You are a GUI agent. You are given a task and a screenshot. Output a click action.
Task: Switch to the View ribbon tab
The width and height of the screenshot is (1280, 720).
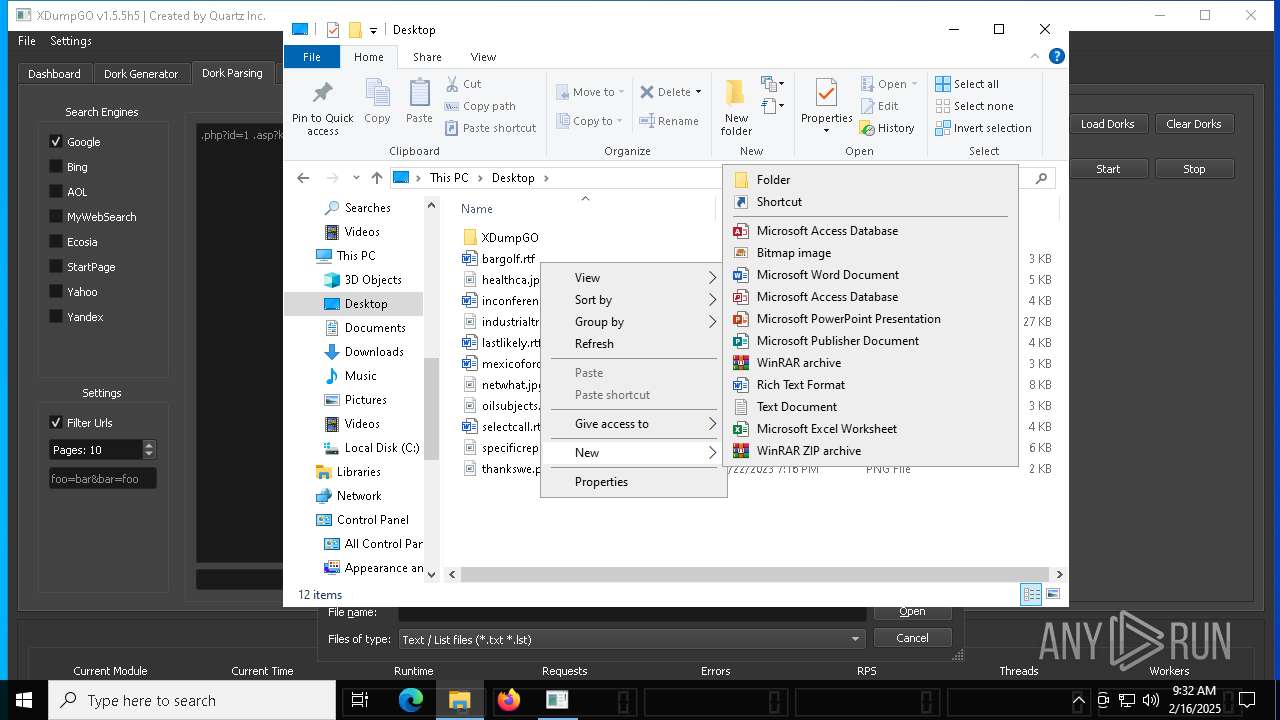pyautogui.click(x=483, y=57)
